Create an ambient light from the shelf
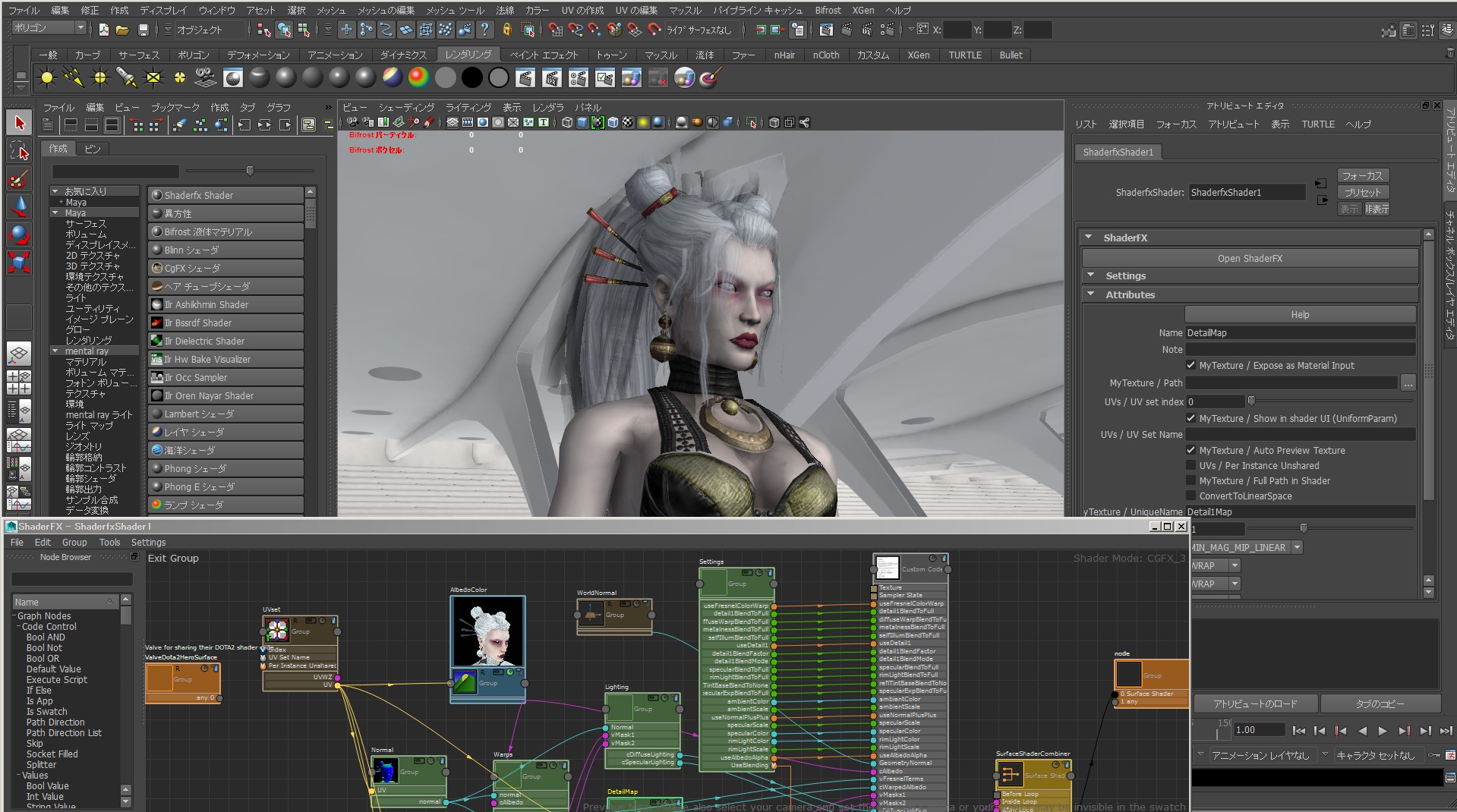Image resolution: width=1457 pixels, height=812 pixels. click(x=47, y=77)
